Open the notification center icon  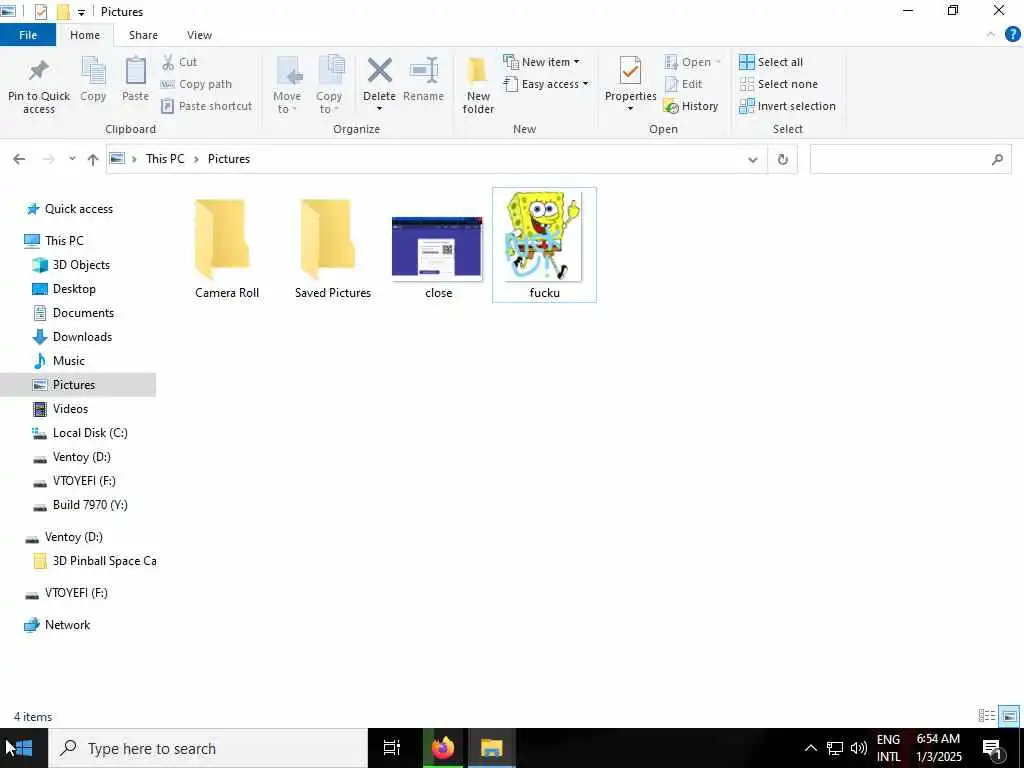993,750
